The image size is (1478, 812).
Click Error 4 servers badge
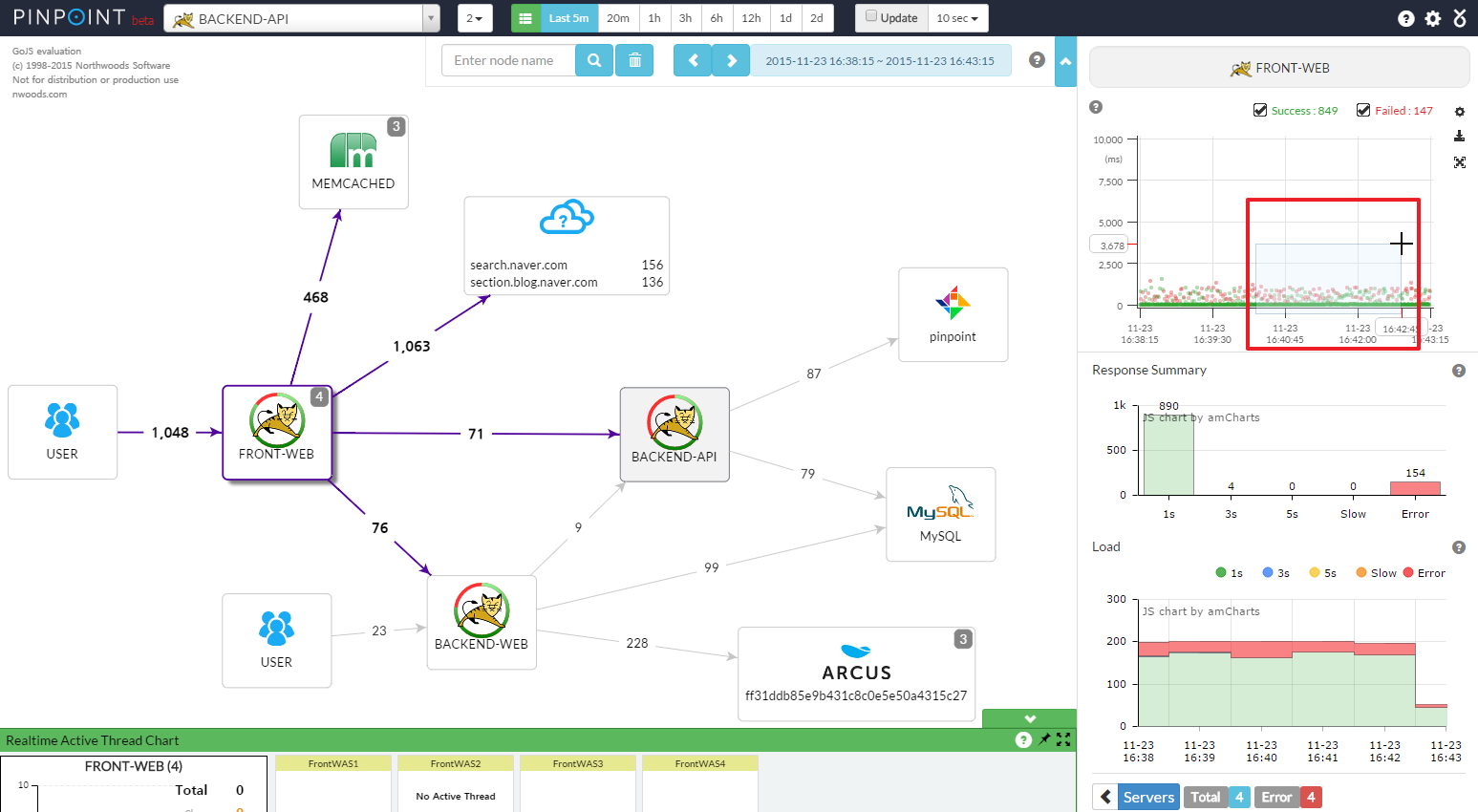click(x=1288, y=797)
